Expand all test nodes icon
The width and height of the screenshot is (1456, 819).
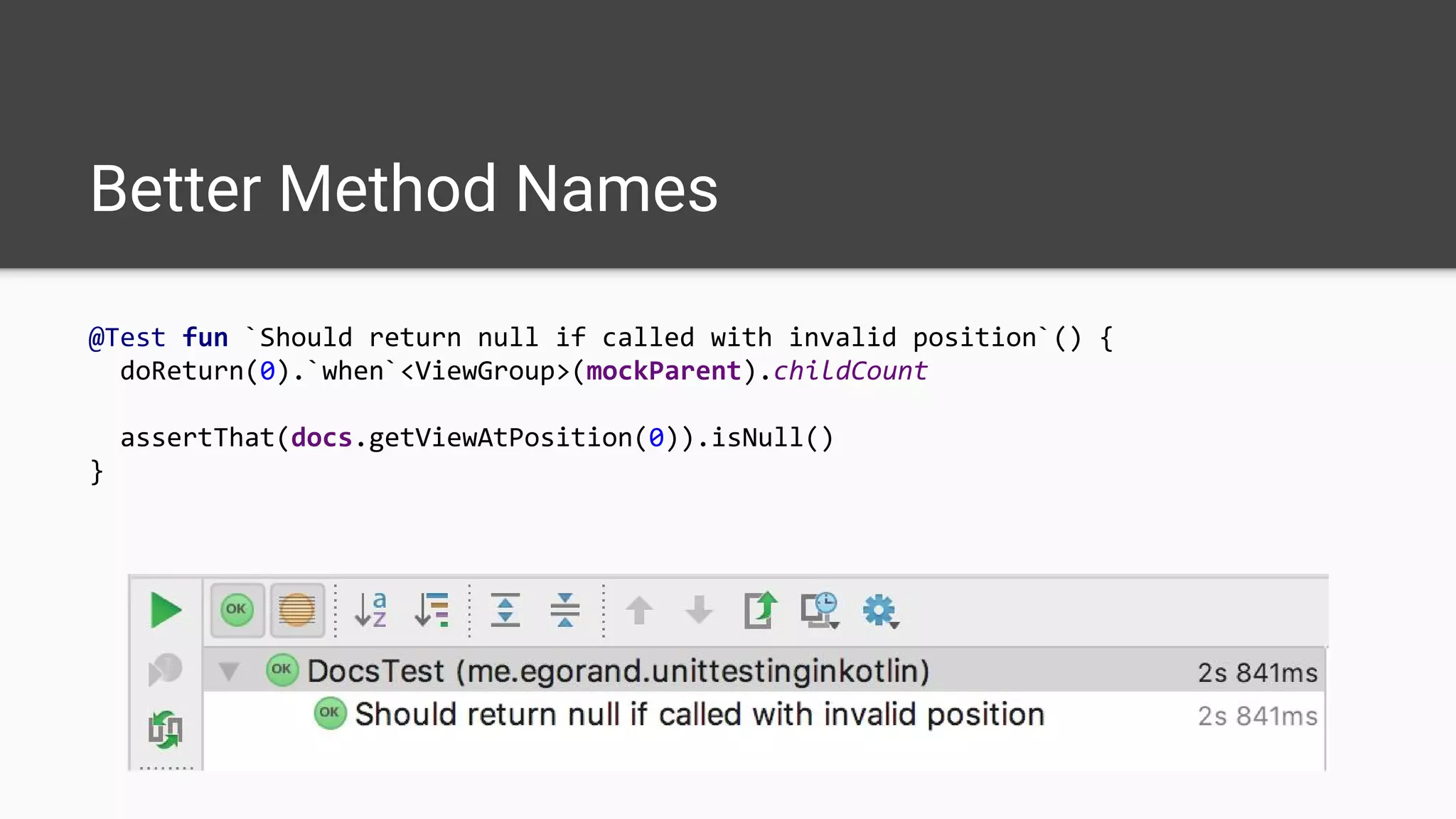click(505, 610)
